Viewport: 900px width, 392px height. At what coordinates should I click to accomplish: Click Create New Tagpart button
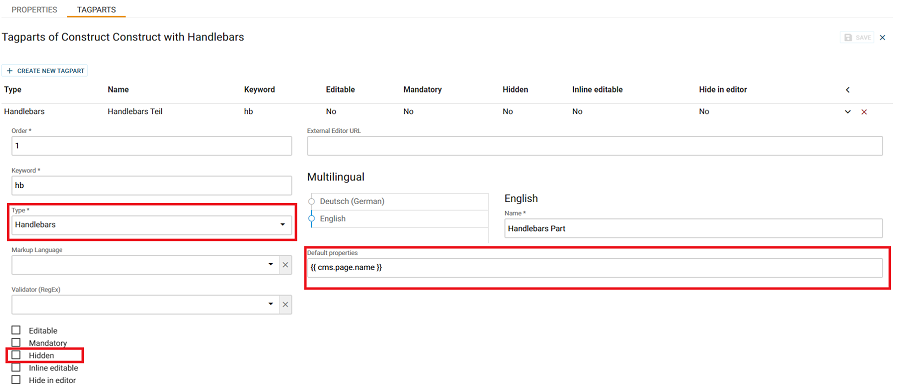45,71
